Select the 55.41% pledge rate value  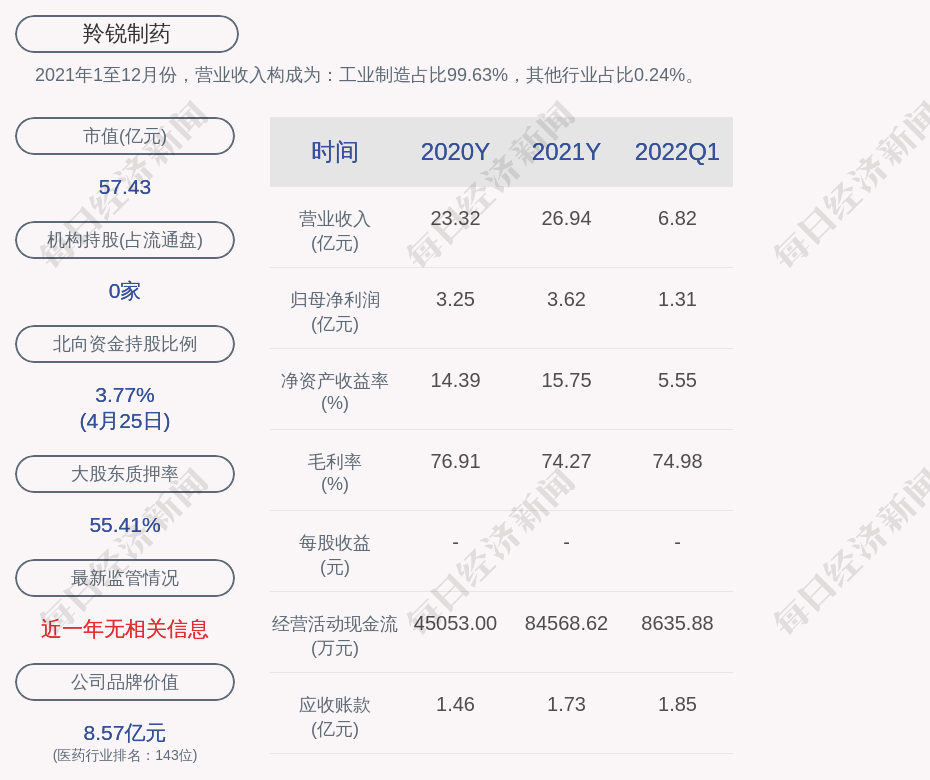tap(125, 525)
